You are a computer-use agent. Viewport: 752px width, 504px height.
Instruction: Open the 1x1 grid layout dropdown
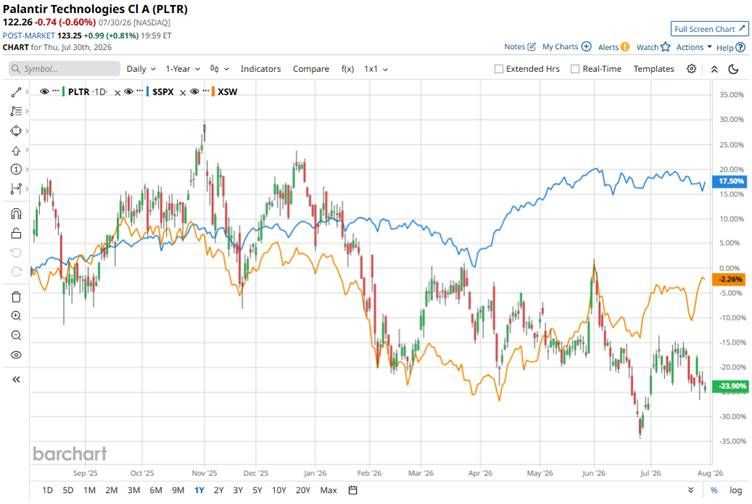[376, 69]
